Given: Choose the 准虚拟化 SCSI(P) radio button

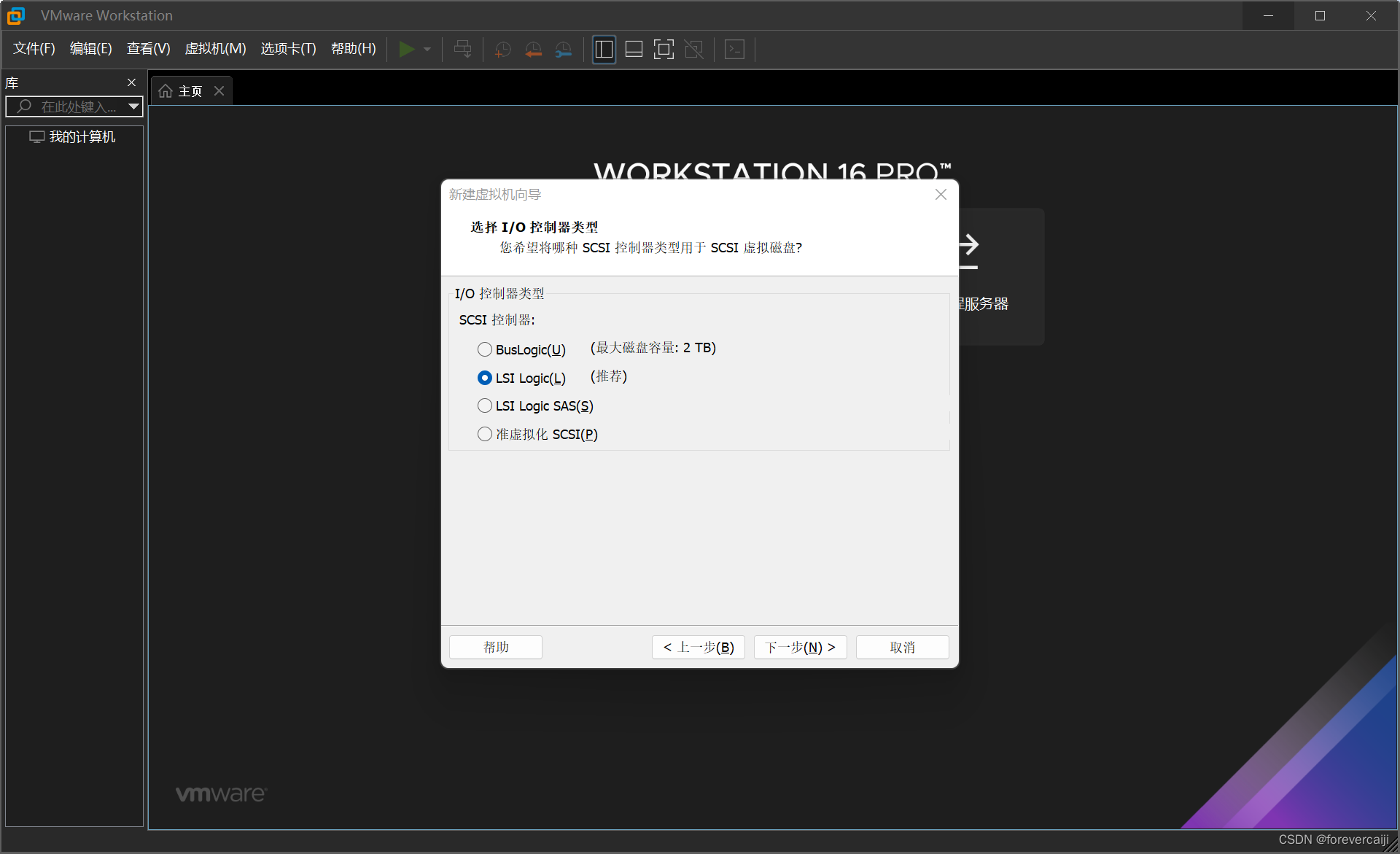Looking at the screenshot, I should 485,435.
